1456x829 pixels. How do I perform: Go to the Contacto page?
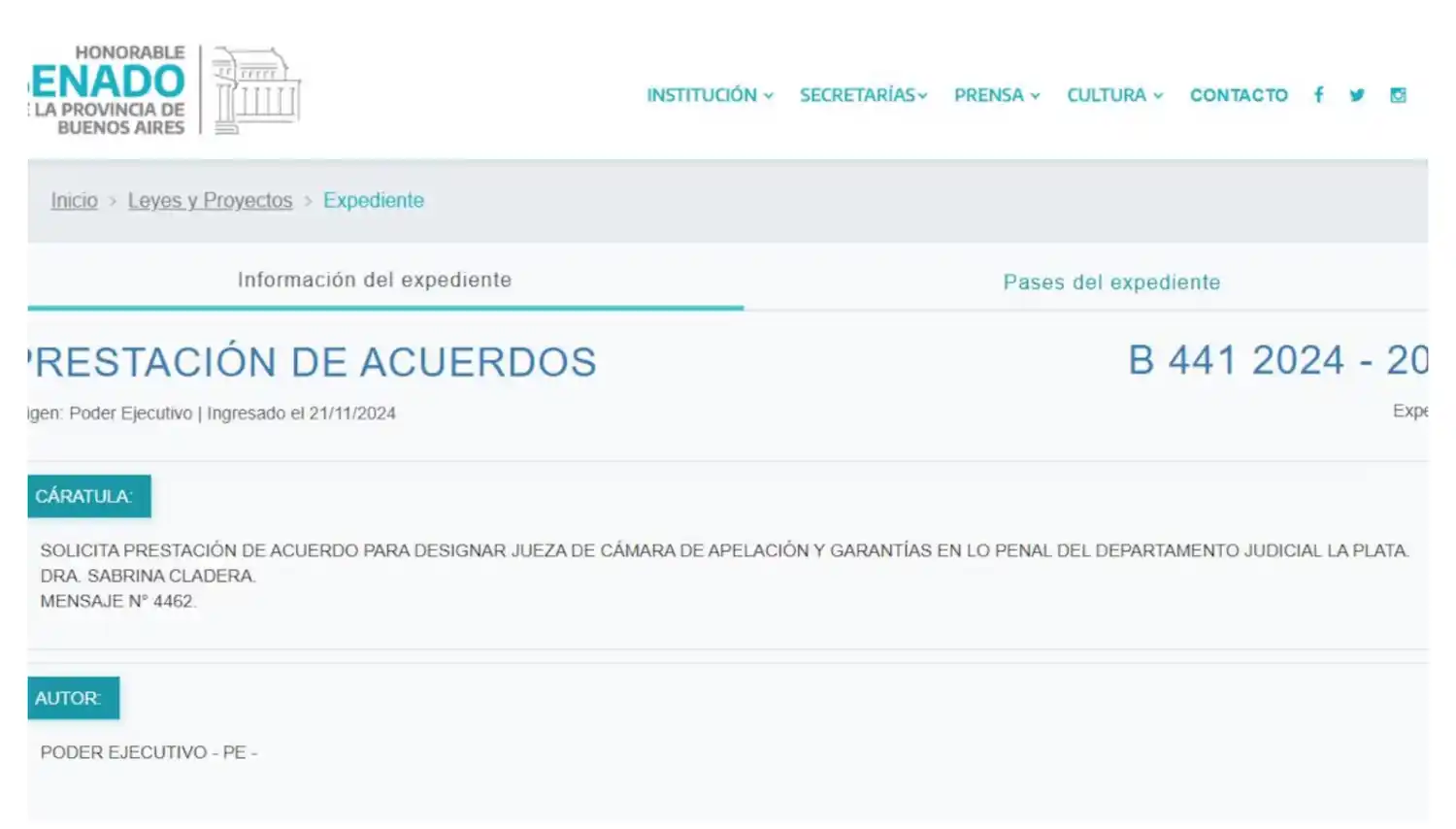pos(1239,95)
